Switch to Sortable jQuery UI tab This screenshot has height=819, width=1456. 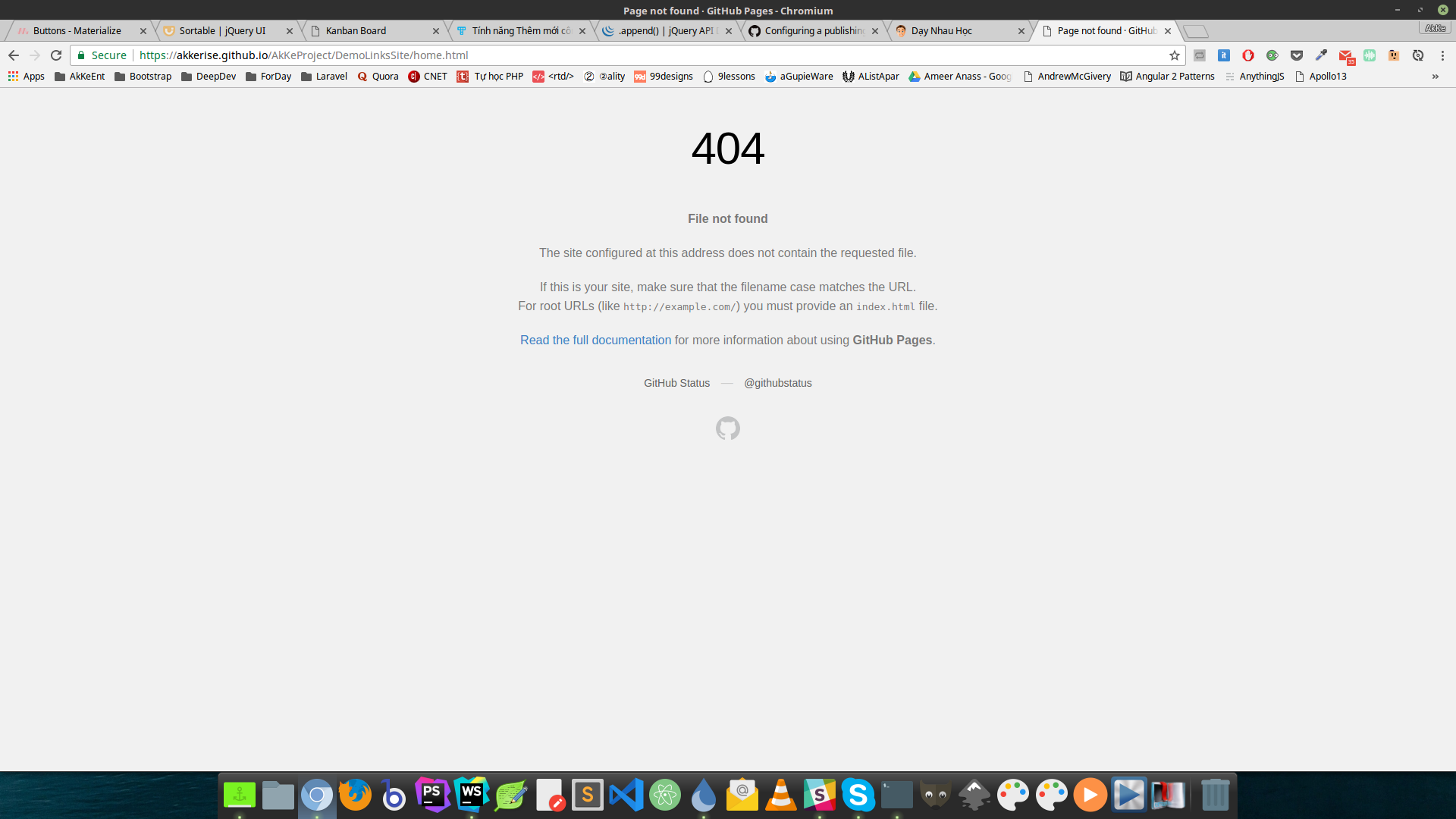point(222,31)
